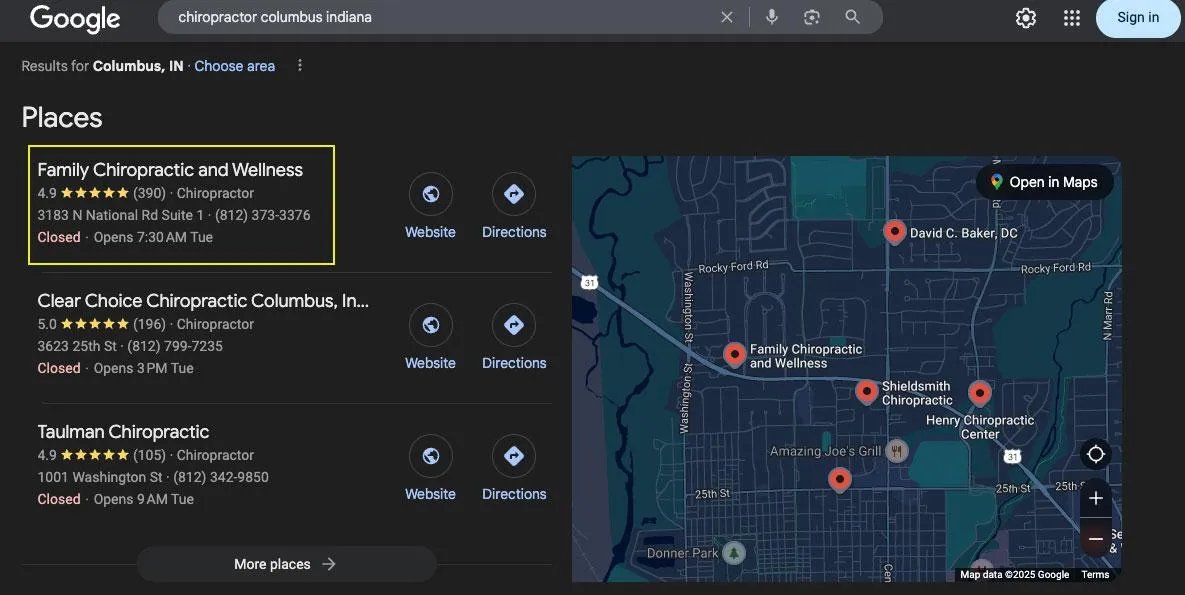
Task: Submit search with the magnifying glass icon
Action: point(852,17)
